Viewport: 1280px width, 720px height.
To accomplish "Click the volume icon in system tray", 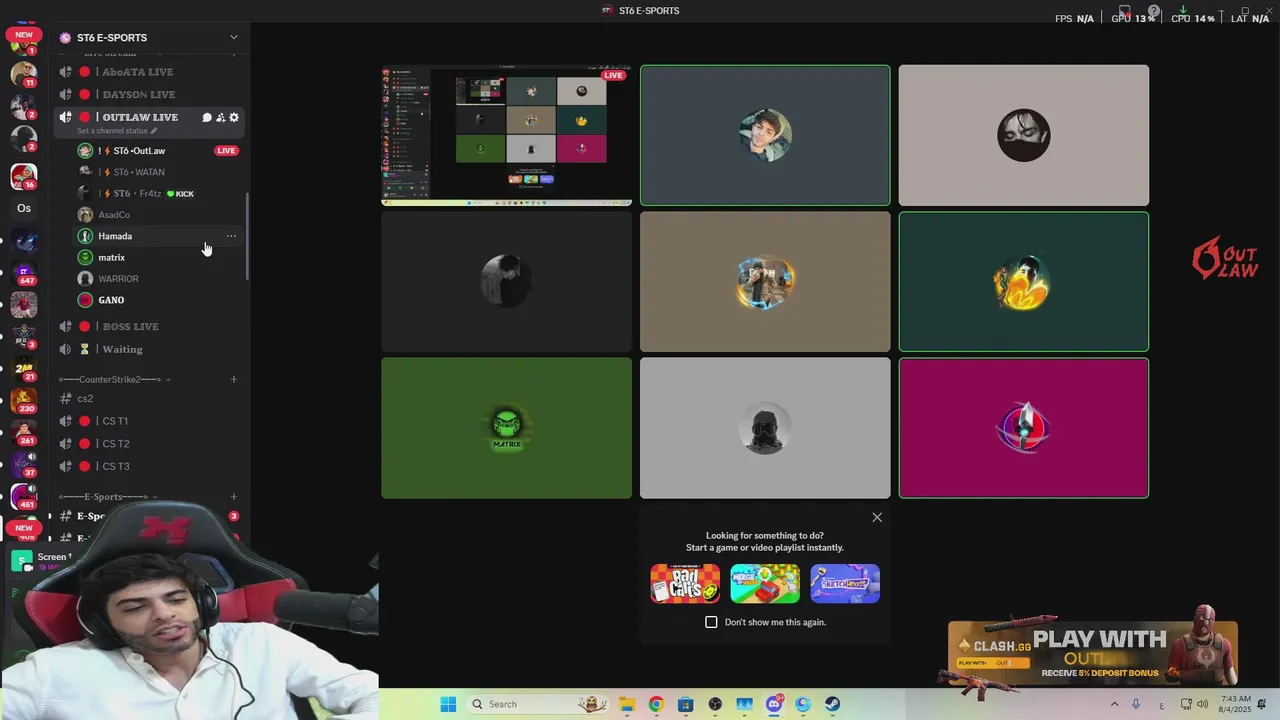I will (1202, 704).
